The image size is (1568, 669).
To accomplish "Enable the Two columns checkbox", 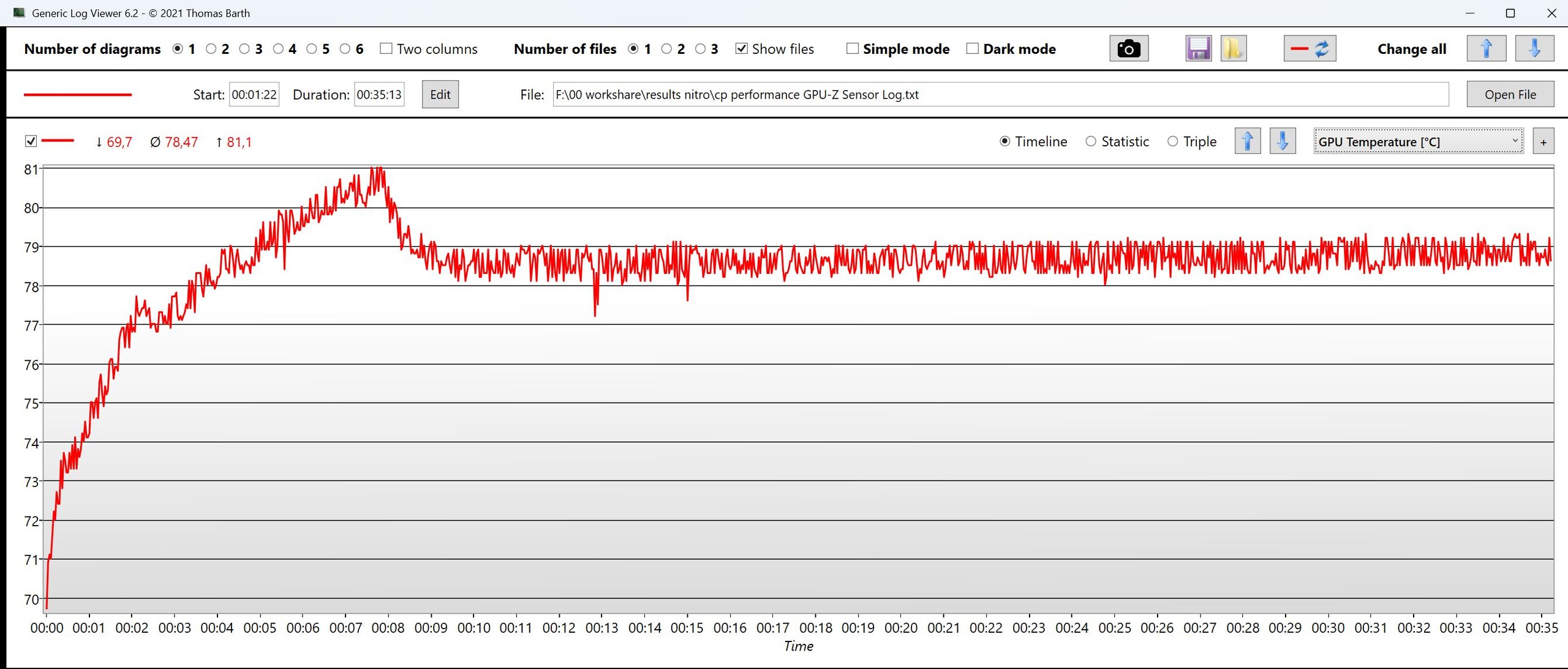I will (386, 48).
